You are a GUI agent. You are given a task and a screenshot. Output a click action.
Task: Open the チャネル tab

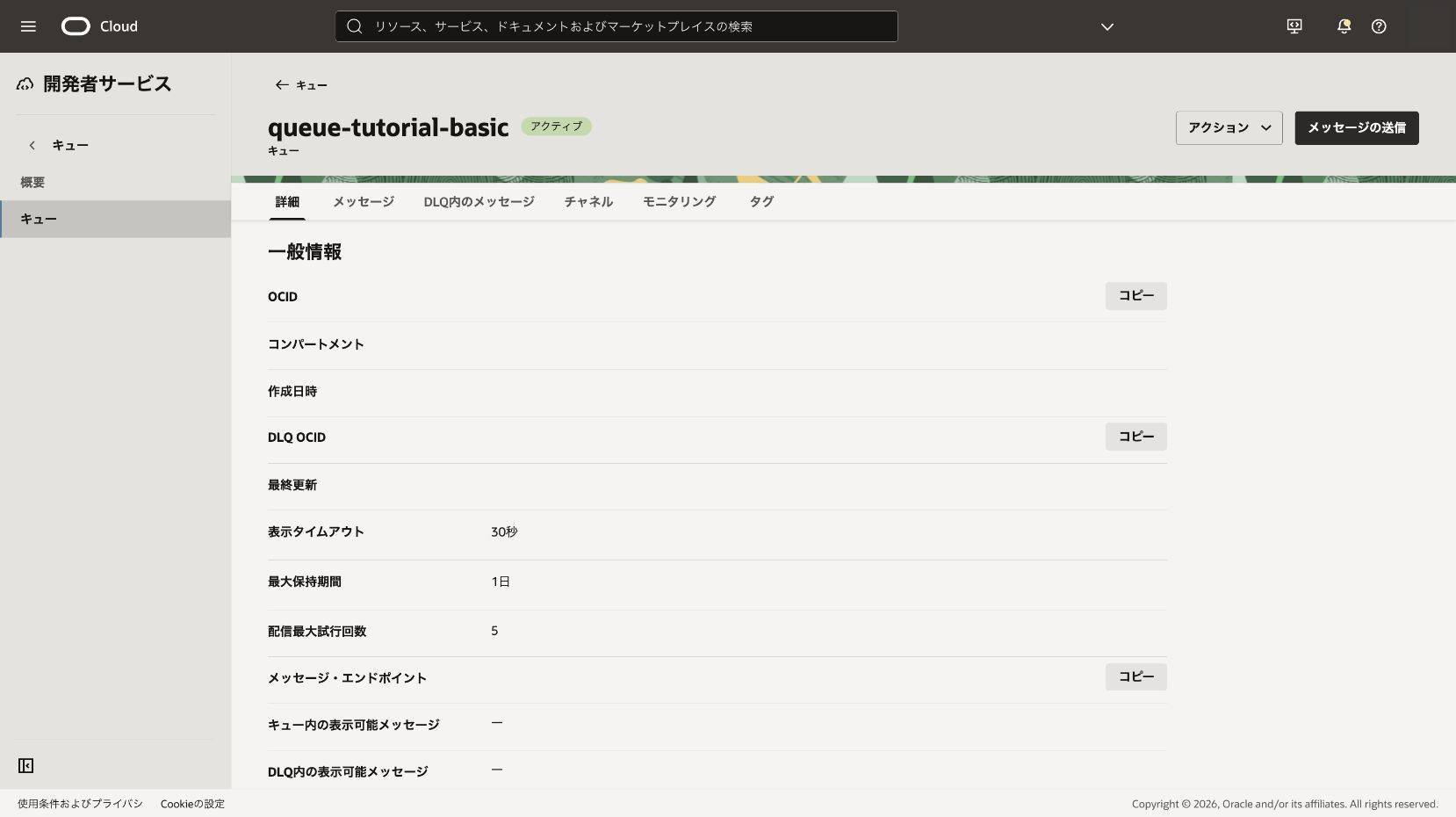point(588,202)
